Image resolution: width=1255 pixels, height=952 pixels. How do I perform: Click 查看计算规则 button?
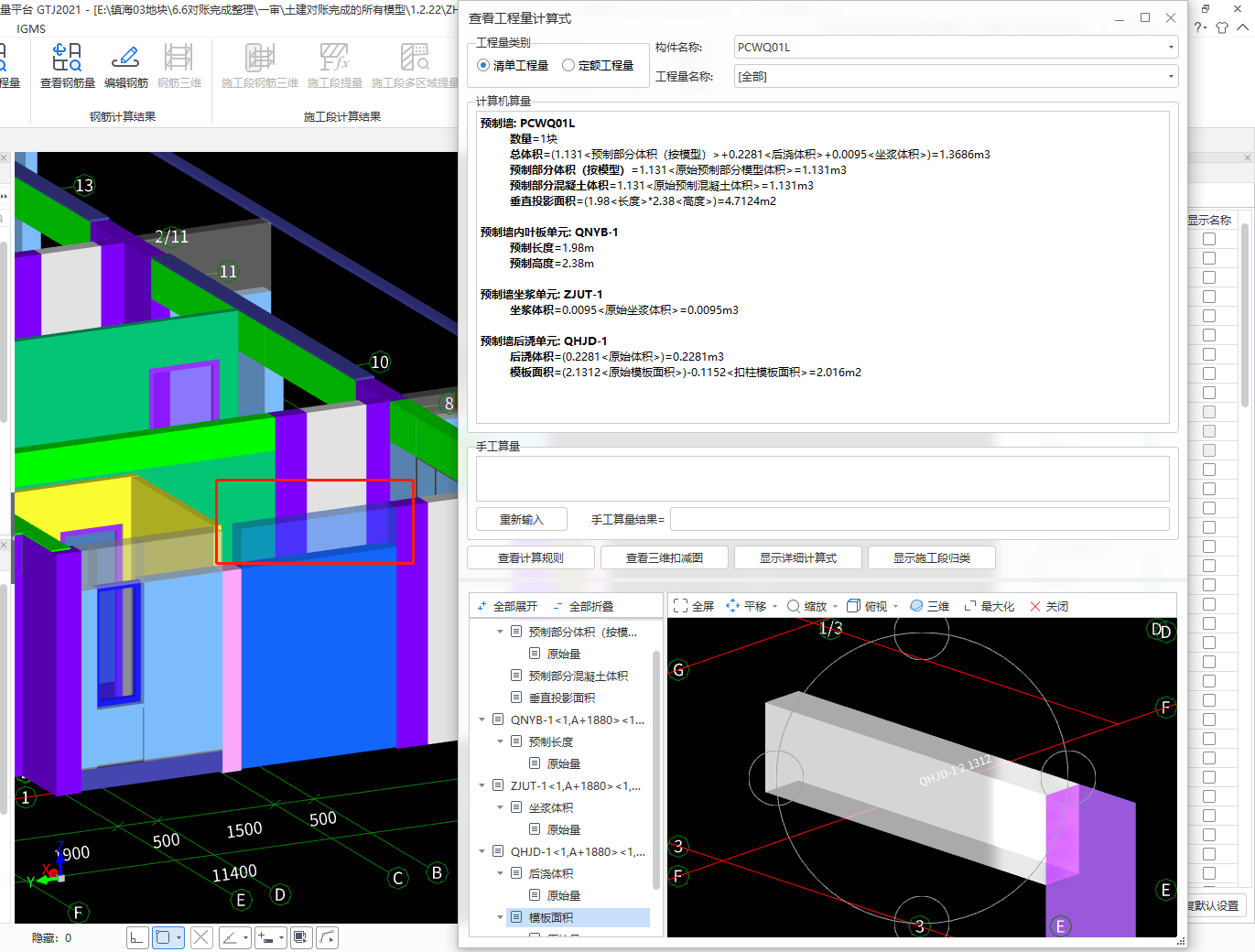(531, 557)
